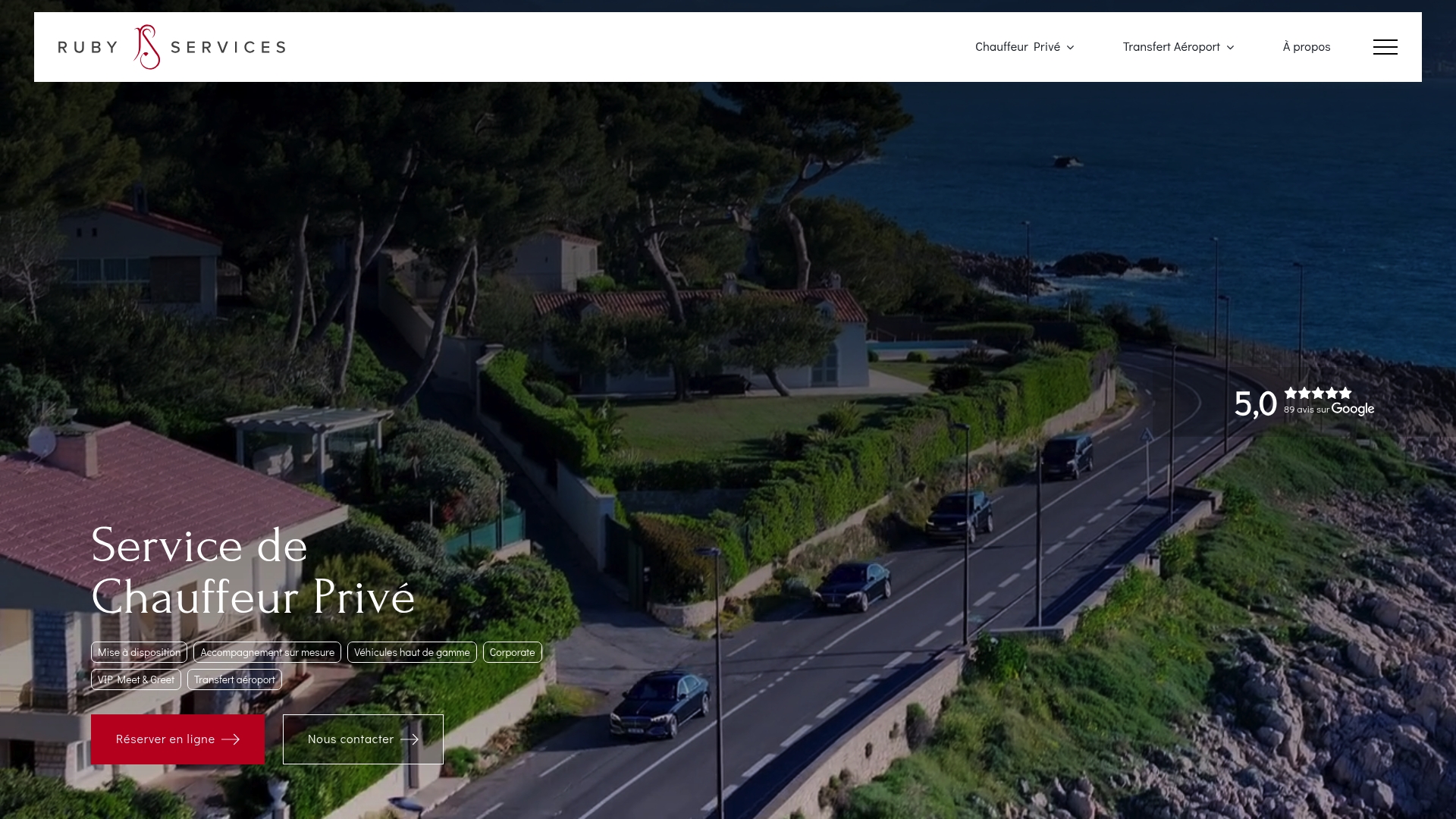
Task: Open the Transfert Aéroport menu item
Action: pos(1172,47)
